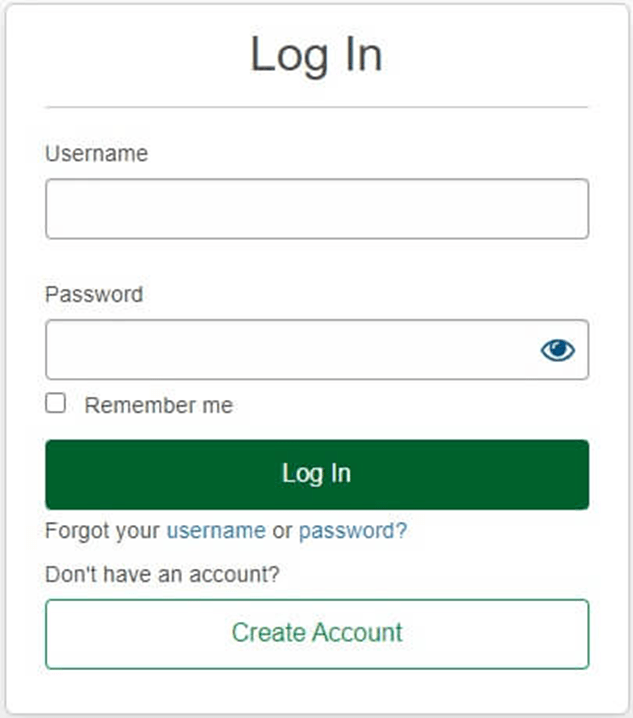Viewport: 633px width, 718px height.
Task: Click the "Don't have an account?" text
Action: coord(162,574)
